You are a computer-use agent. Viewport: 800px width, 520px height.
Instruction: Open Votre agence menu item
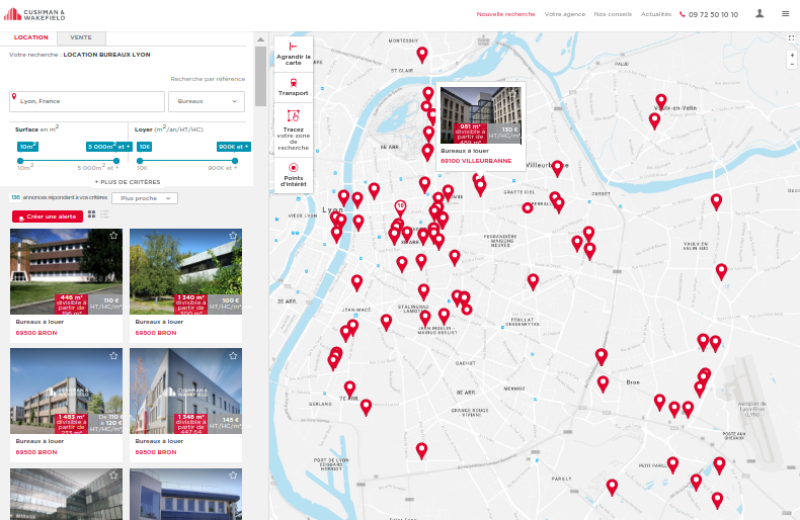[x=565, y=14]
